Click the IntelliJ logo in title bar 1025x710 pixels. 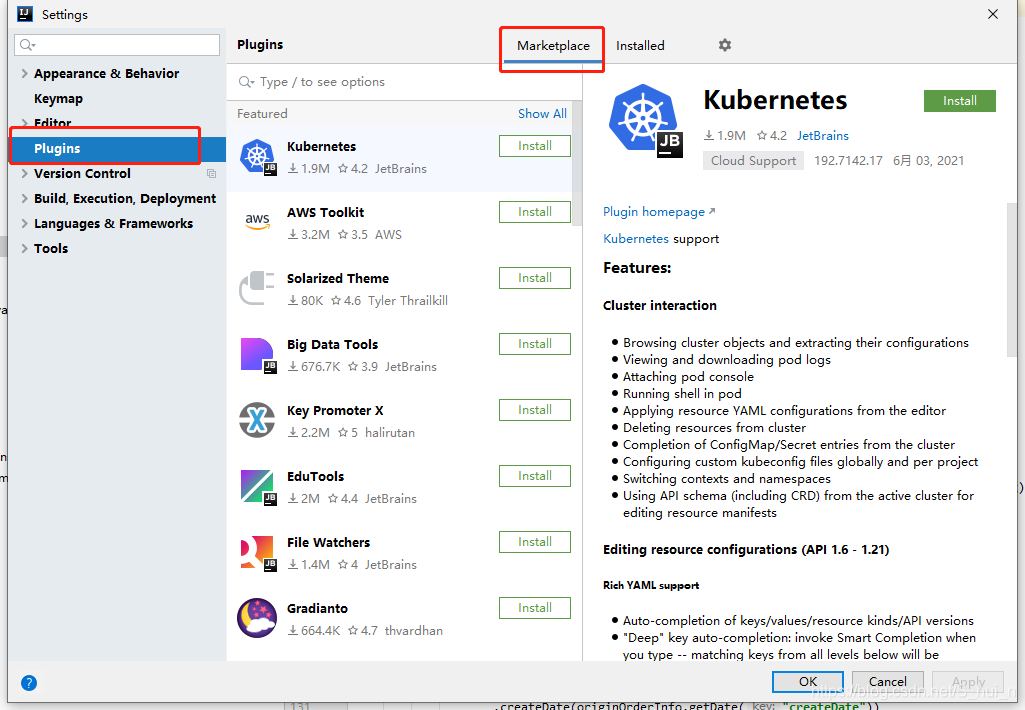coord(25,14)
